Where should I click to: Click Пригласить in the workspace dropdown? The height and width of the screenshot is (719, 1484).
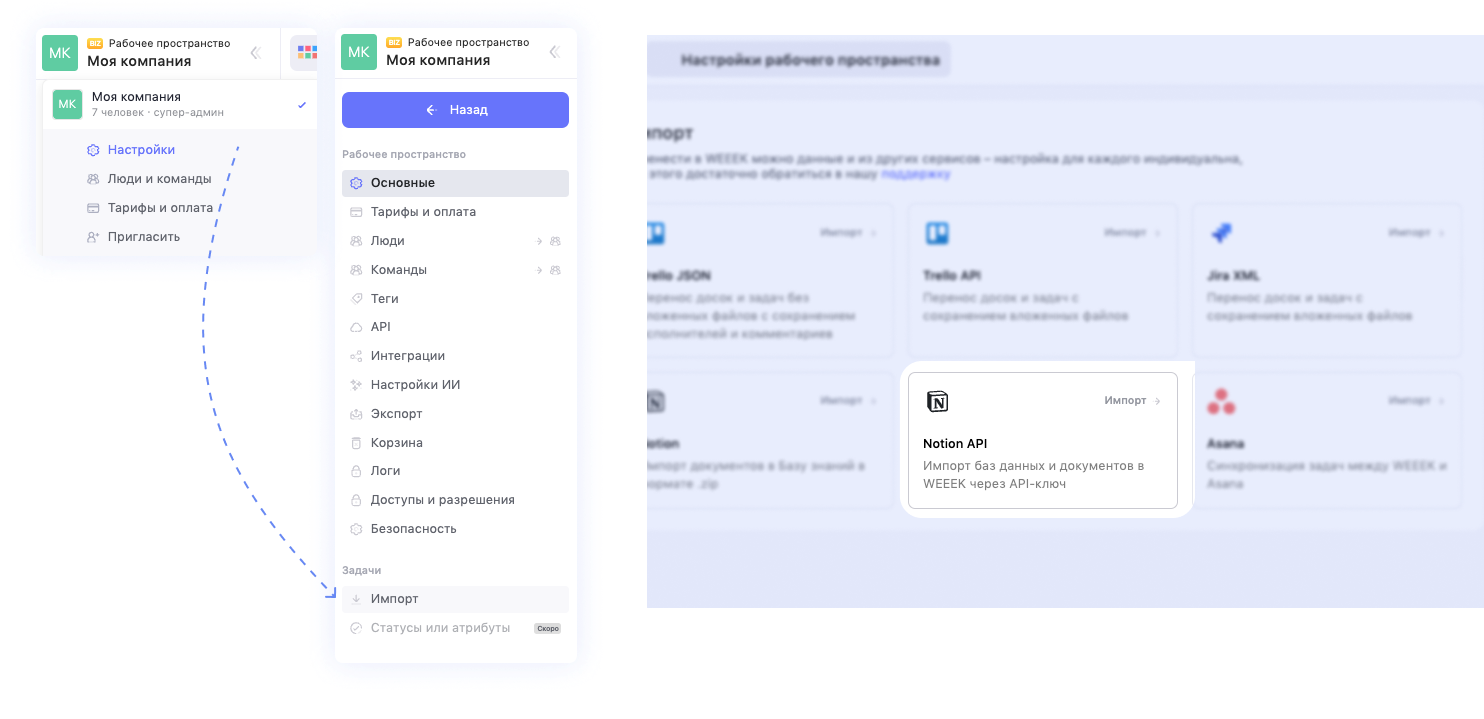(144, 237)
